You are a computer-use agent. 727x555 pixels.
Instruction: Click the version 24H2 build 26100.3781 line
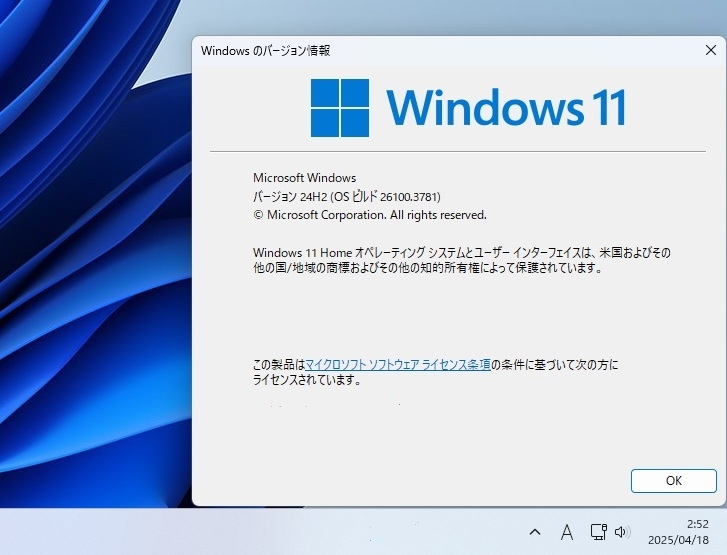tap(347, 197)
